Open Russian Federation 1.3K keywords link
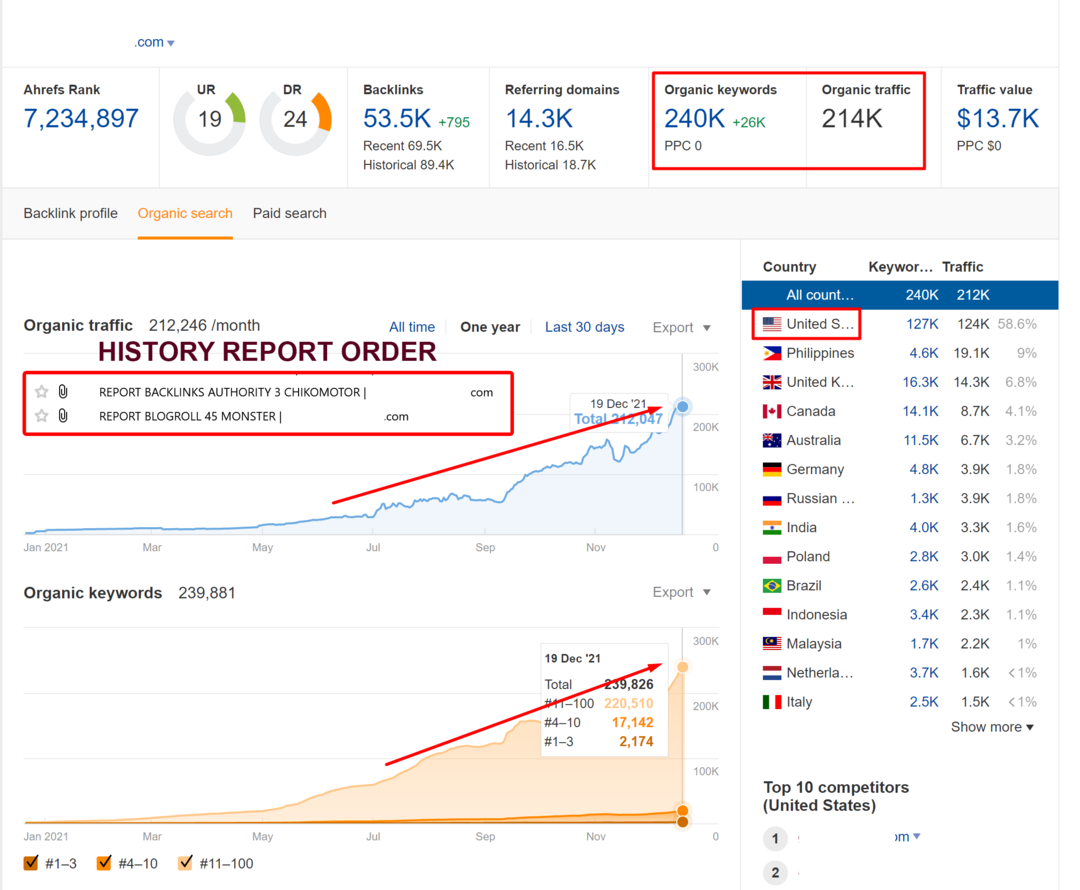 [x=924, y=499]
